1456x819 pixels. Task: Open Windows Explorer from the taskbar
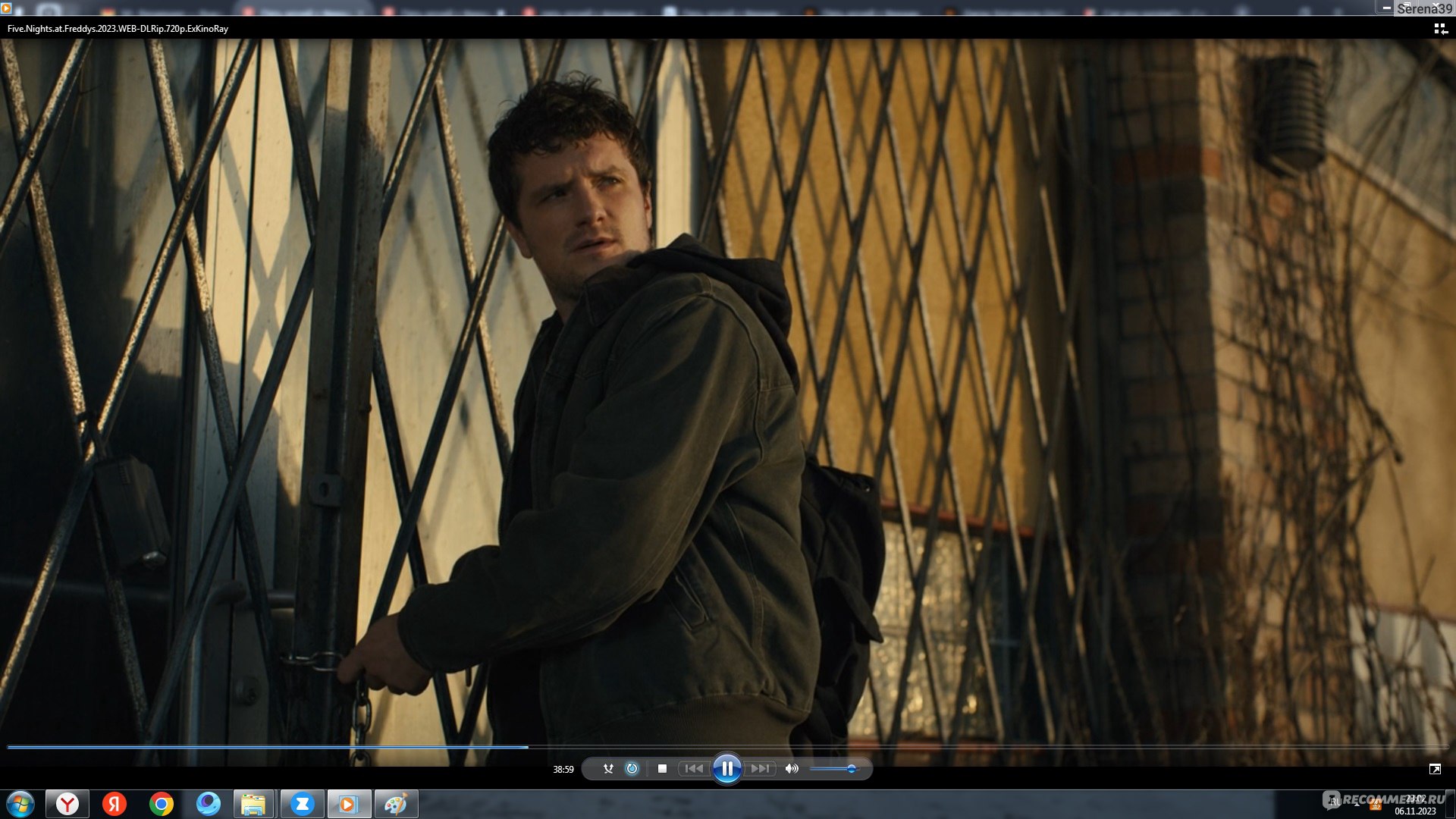pos(253,804)
